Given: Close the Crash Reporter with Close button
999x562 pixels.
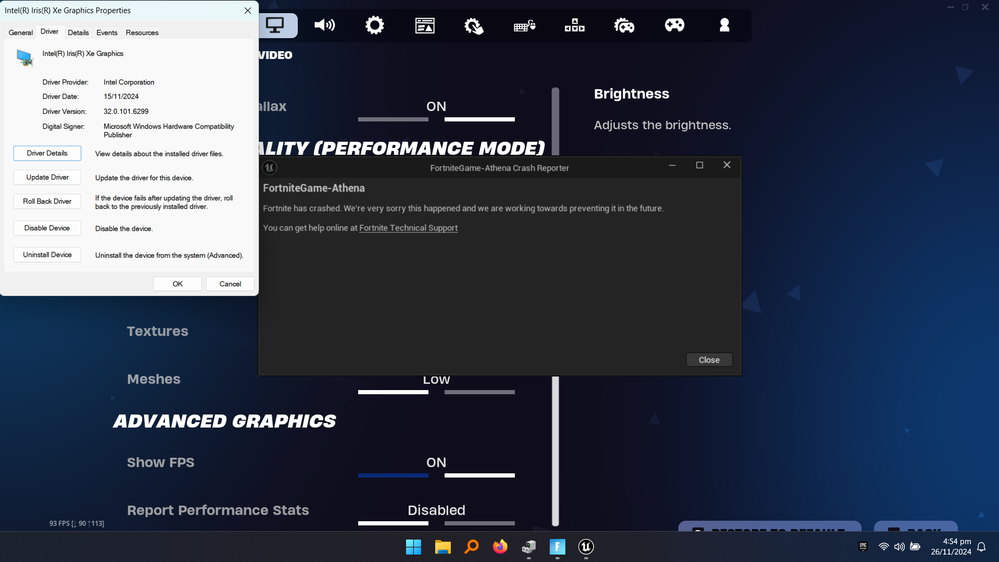Looking at the screenshot, I should 709,360.
